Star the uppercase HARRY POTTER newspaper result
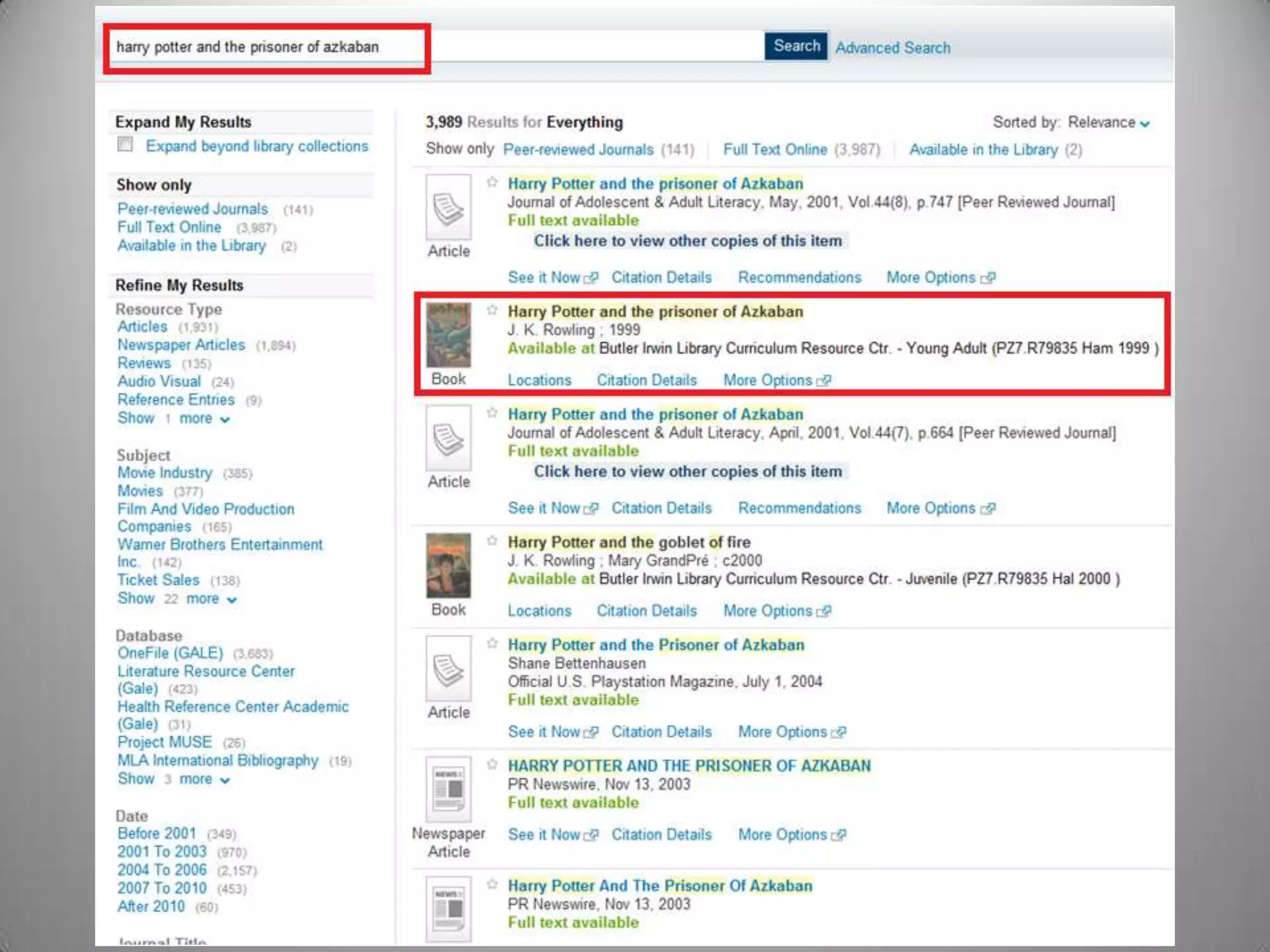 coord(492,764)
